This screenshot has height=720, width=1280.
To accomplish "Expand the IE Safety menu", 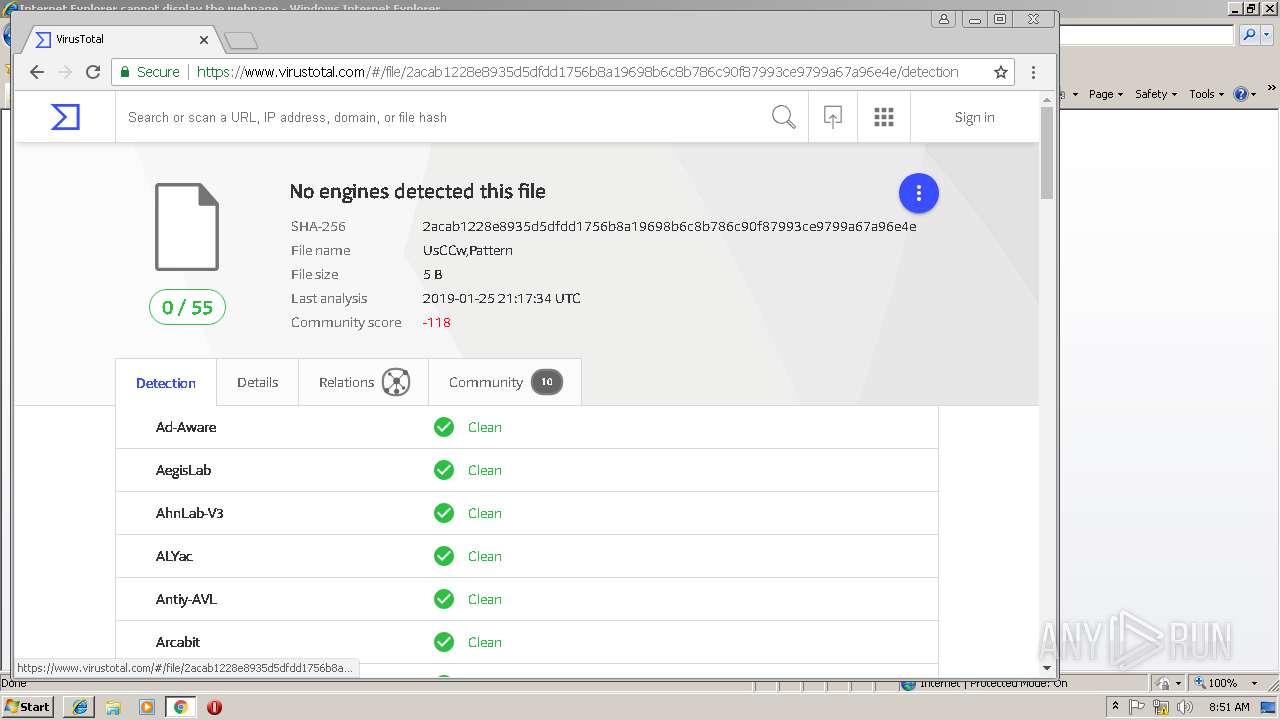I will pos(1155,94).
